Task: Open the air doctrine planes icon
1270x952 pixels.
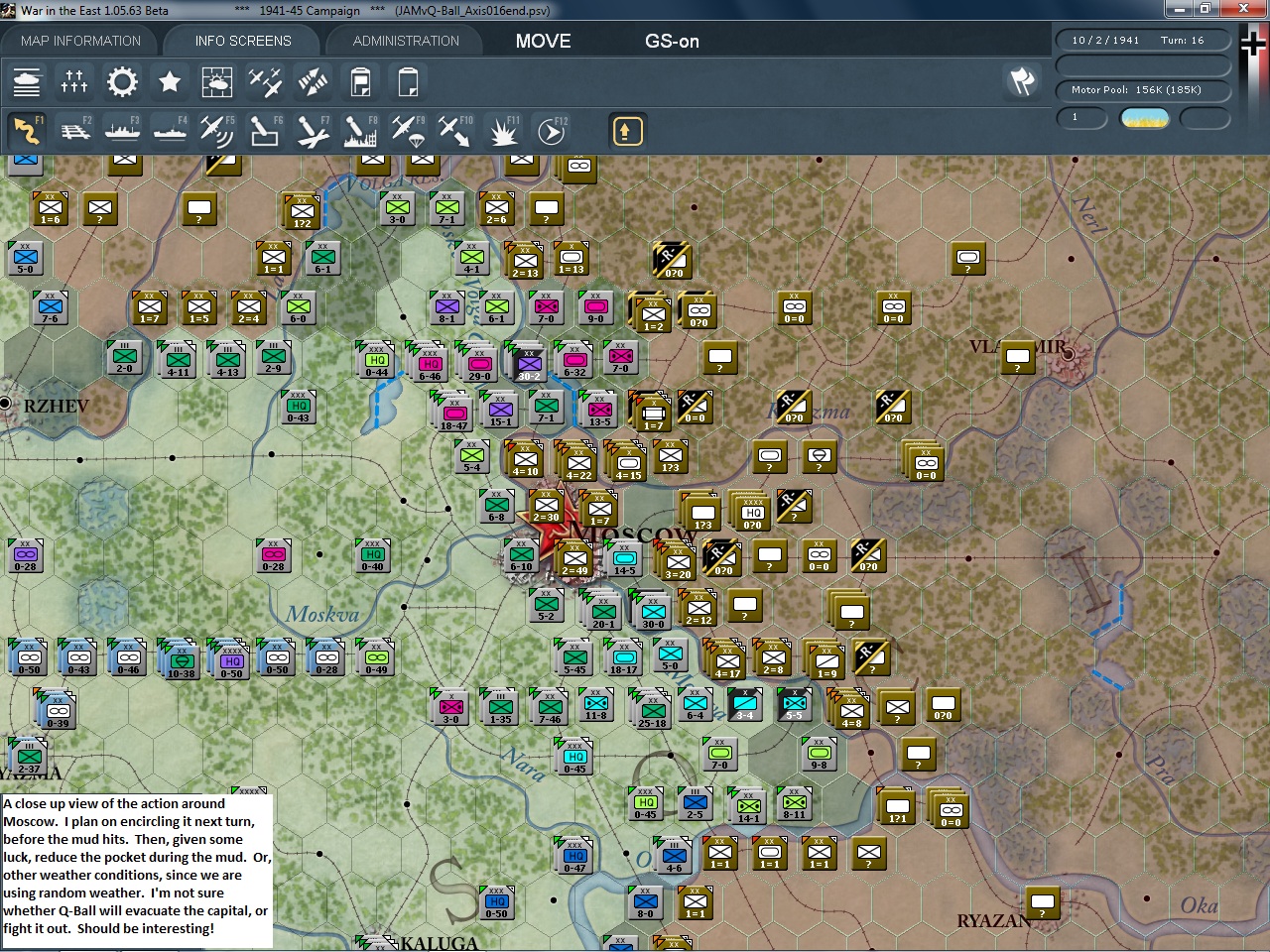Action: tap(265, 81)
